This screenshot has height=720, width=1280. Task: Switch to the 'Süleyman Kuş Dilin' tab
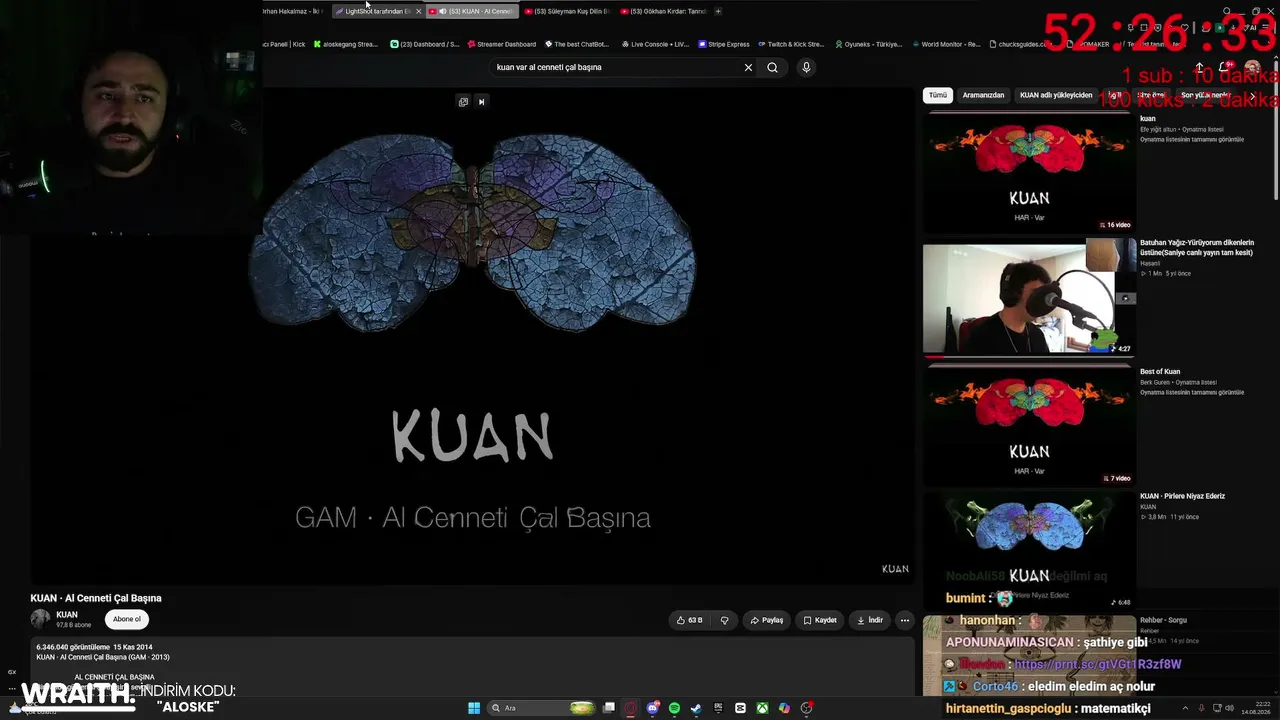[568, 11]
